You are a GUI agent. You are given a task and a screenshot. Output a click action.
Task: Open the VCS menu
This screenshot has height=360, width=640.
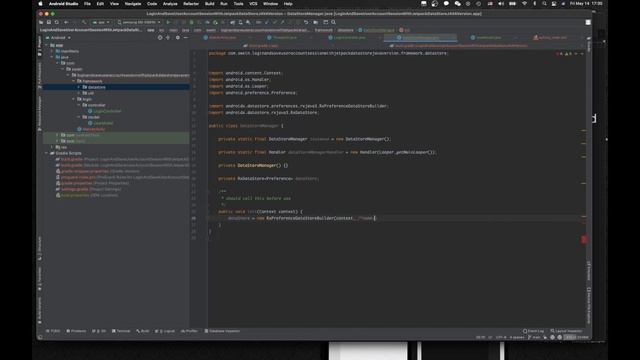point(253,4)
